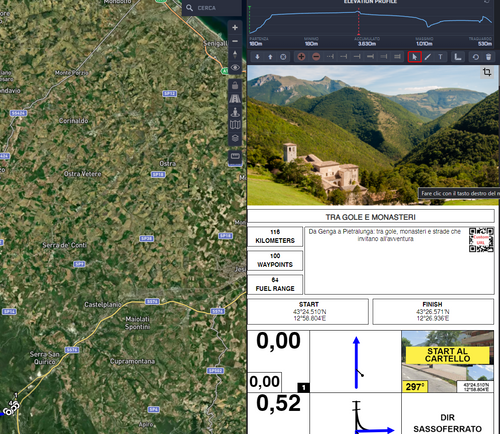Select the triple-line junction road tool
500x434 pixels.
(x=397, y=57)
